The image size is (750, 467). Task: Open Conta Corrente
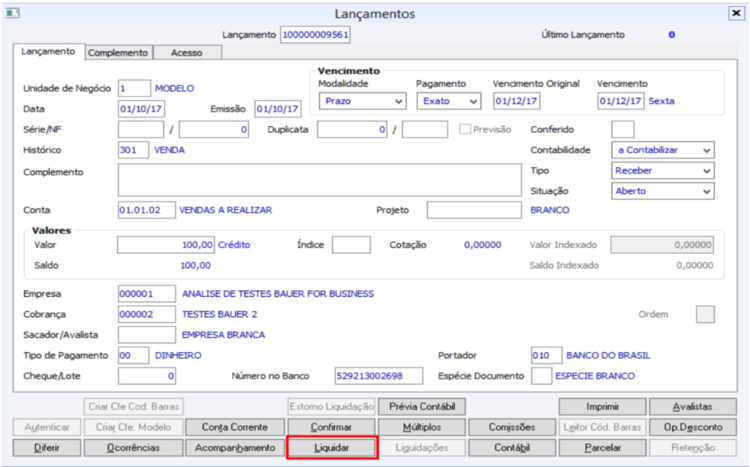(234, 427)
